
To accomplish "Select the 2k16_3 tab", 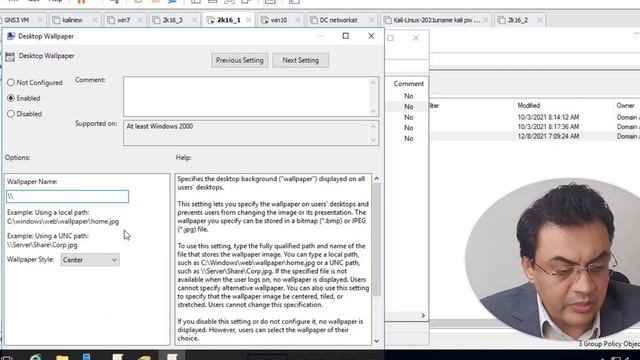I will point(173,20).
